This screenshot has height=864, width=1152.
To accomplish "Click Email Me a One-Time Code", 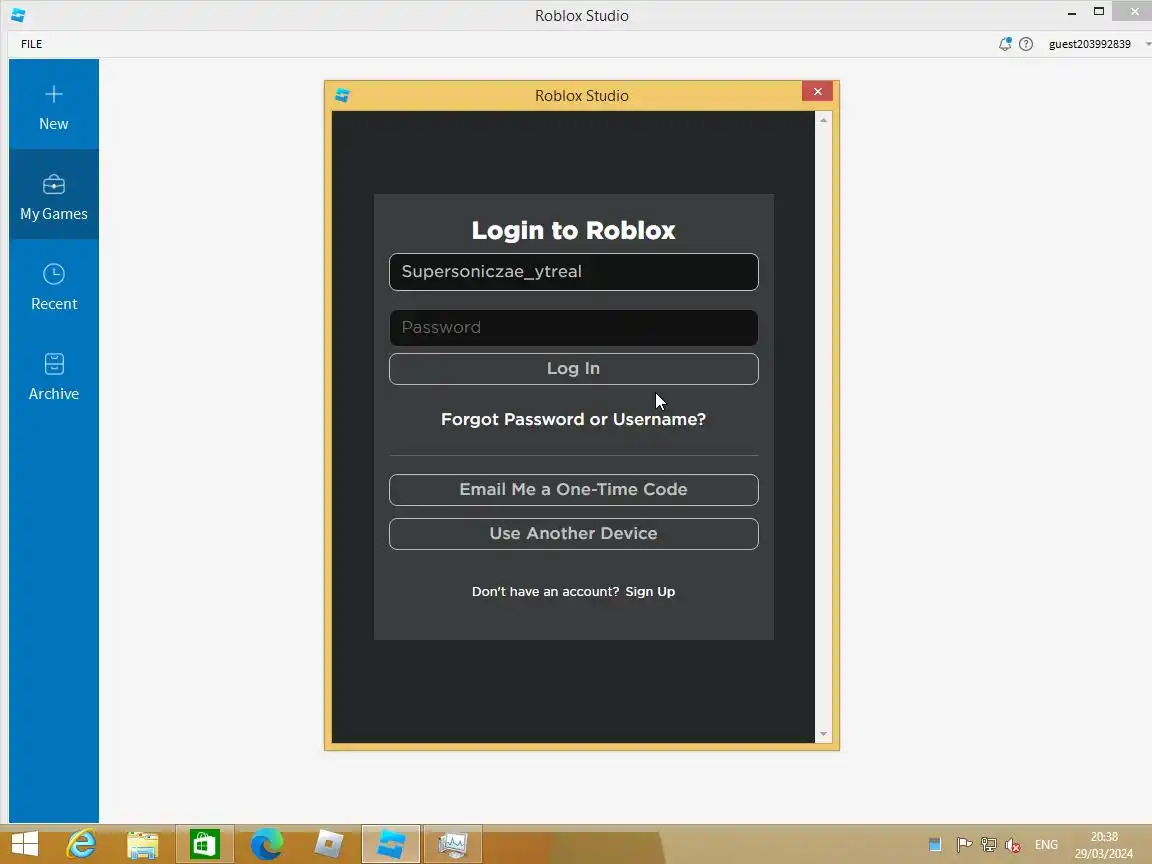I will (573, 490).
